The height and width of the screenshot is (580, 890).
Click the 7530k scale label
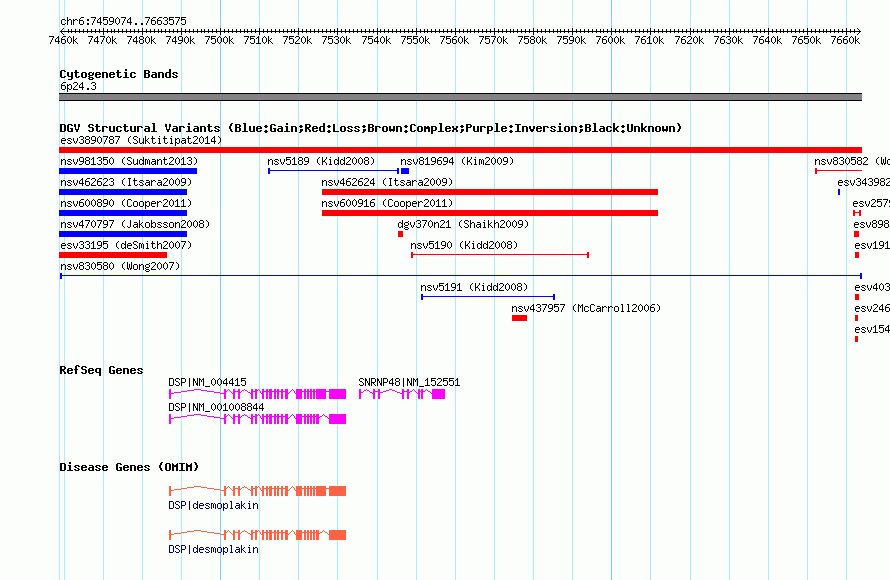point(336,40)
